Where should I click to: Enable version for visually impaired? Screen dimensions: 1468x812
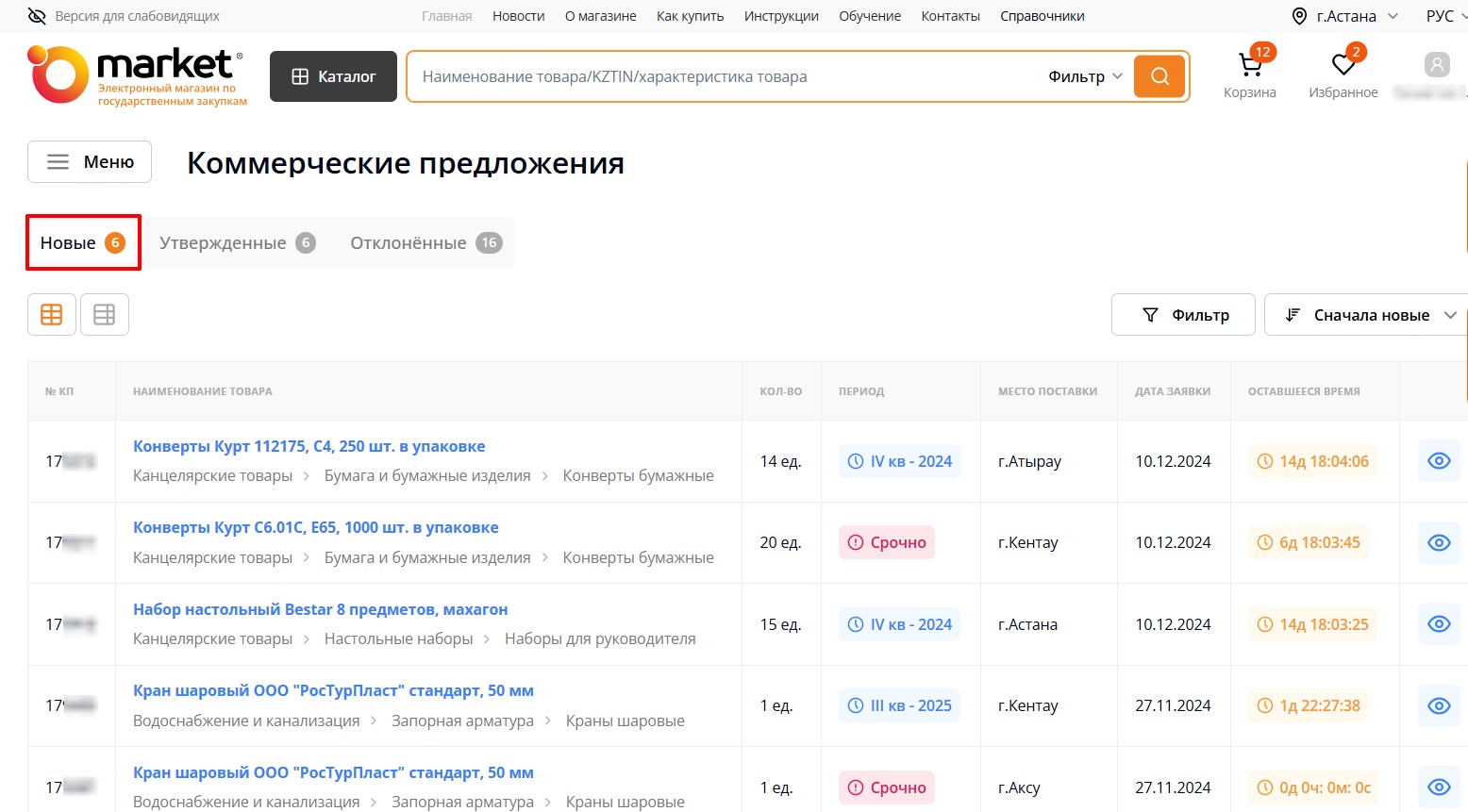(124, 16)
